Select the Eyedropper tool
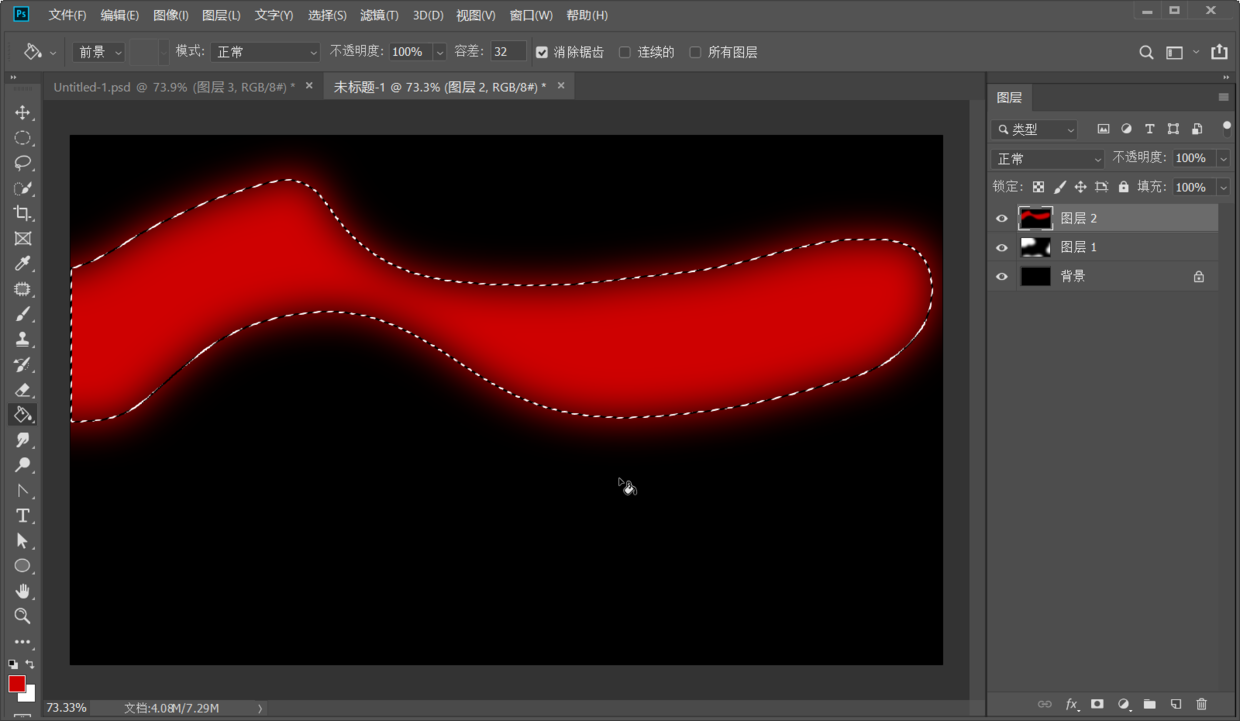 click(23, 263)
